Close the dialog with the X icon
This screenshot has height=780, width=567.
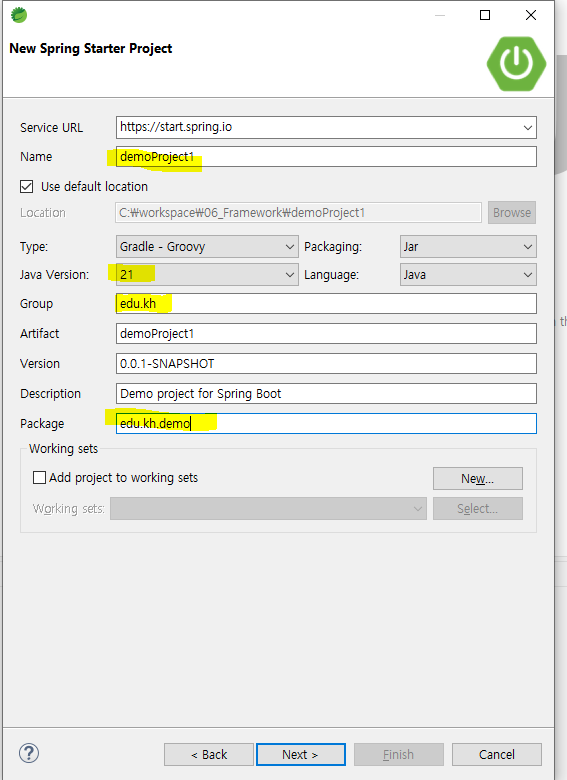pyautogui.click(x=531, y=15)
